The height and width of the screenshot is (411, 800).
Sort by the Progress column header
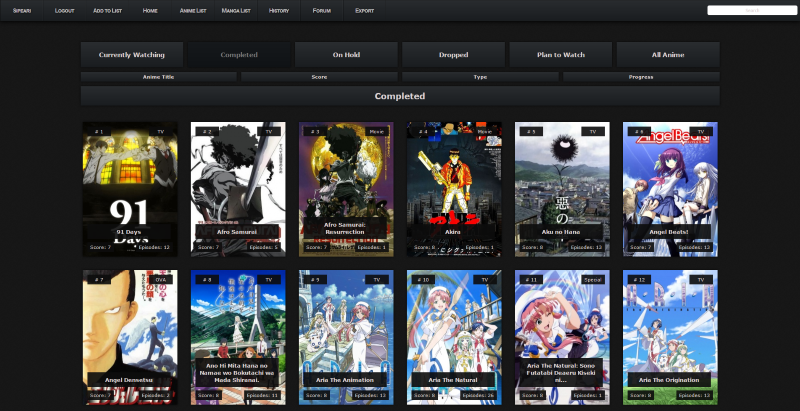[641, 77]
